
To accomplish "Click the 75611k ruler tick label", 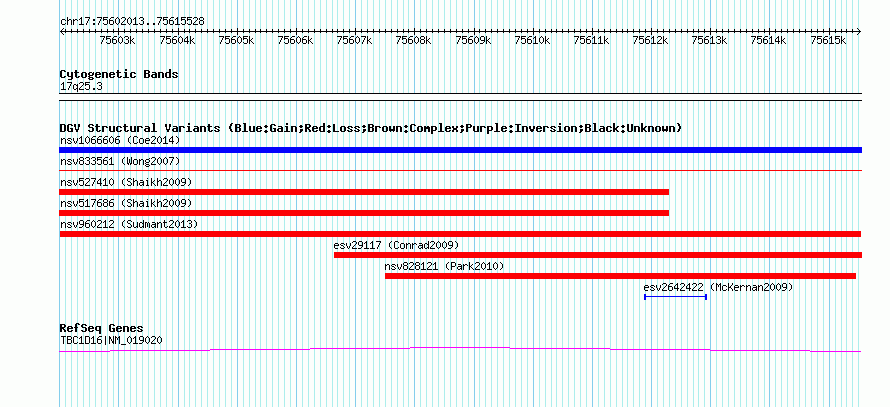I will [x=591, y=40].
